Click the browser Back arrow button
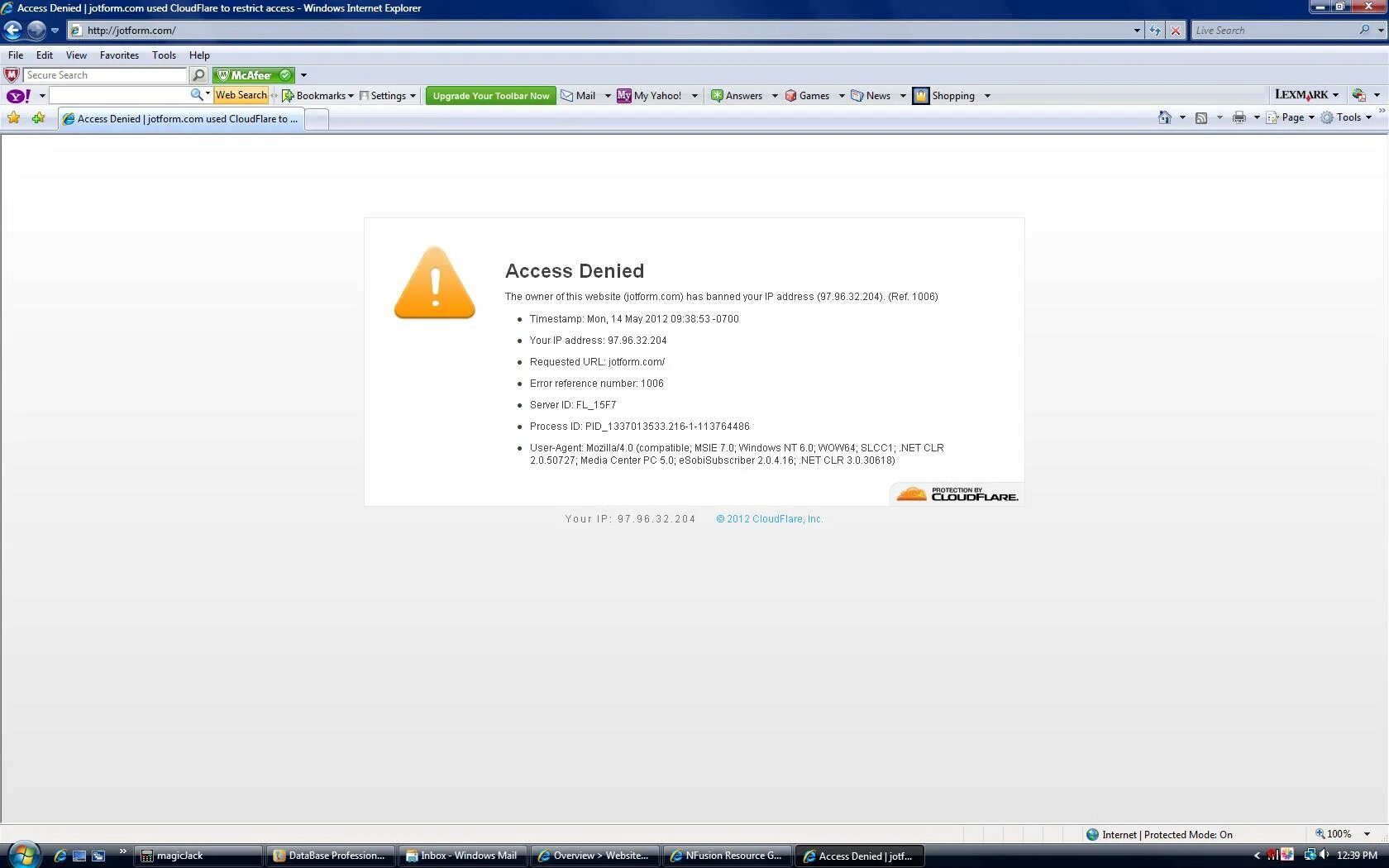1389x868 pixels. tap(12, 30)
